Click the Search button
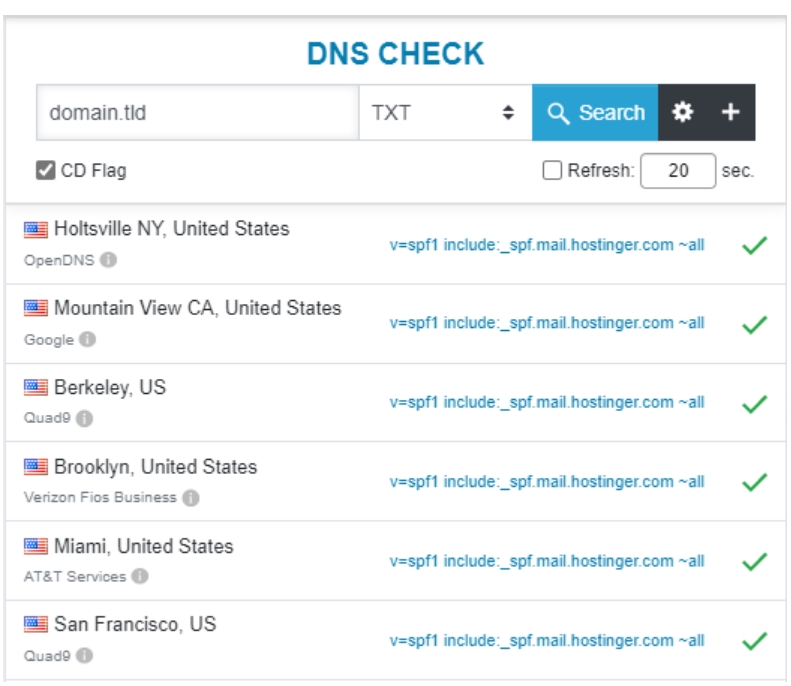This screenshot has height=686, width=791. tap(595, 112)
